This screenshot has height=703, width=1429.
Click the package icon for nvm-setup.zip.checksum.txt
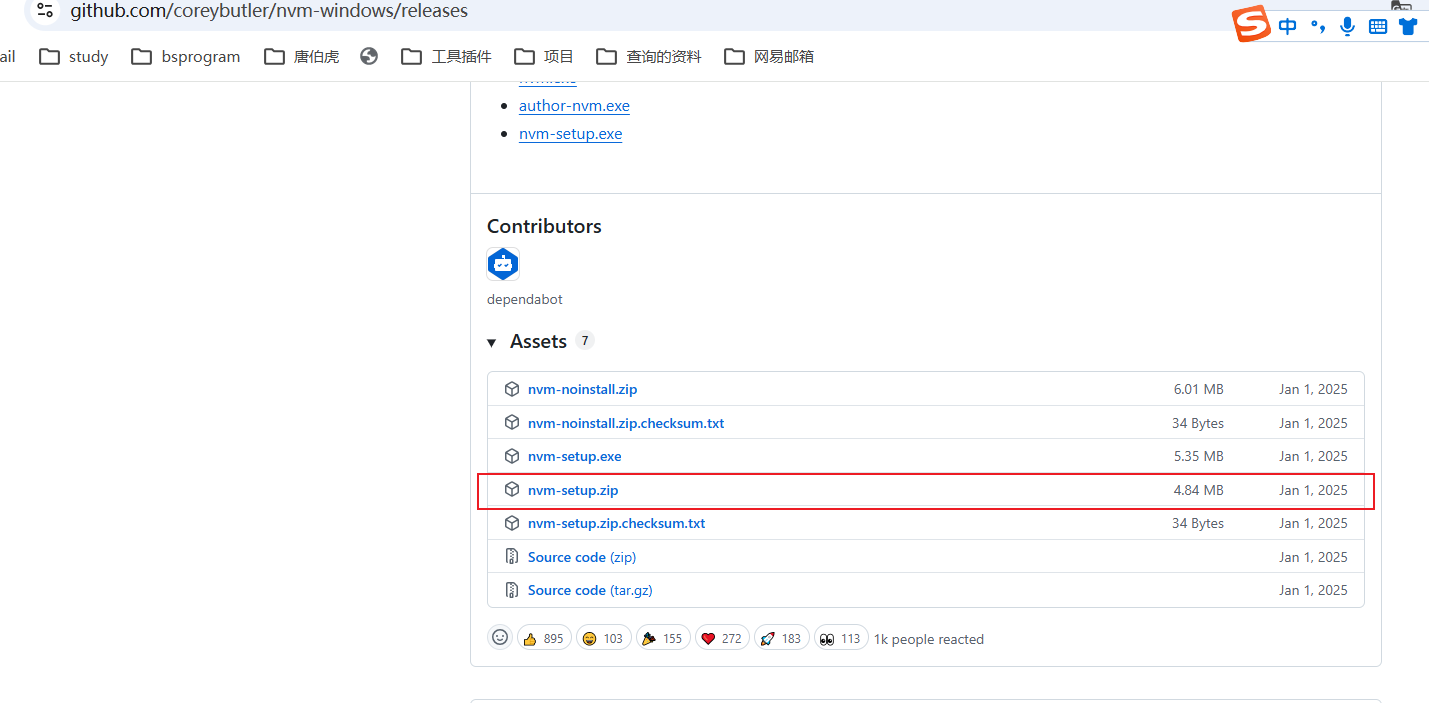(512, 523)
